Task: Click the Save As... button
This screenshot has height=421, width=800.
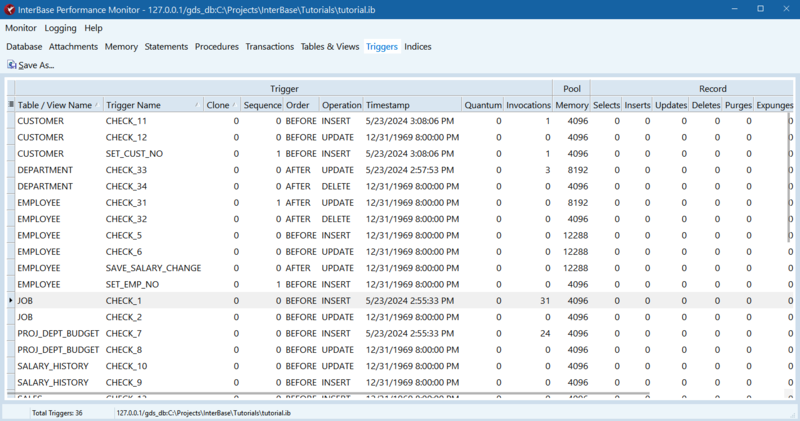Action: [31, 65]
